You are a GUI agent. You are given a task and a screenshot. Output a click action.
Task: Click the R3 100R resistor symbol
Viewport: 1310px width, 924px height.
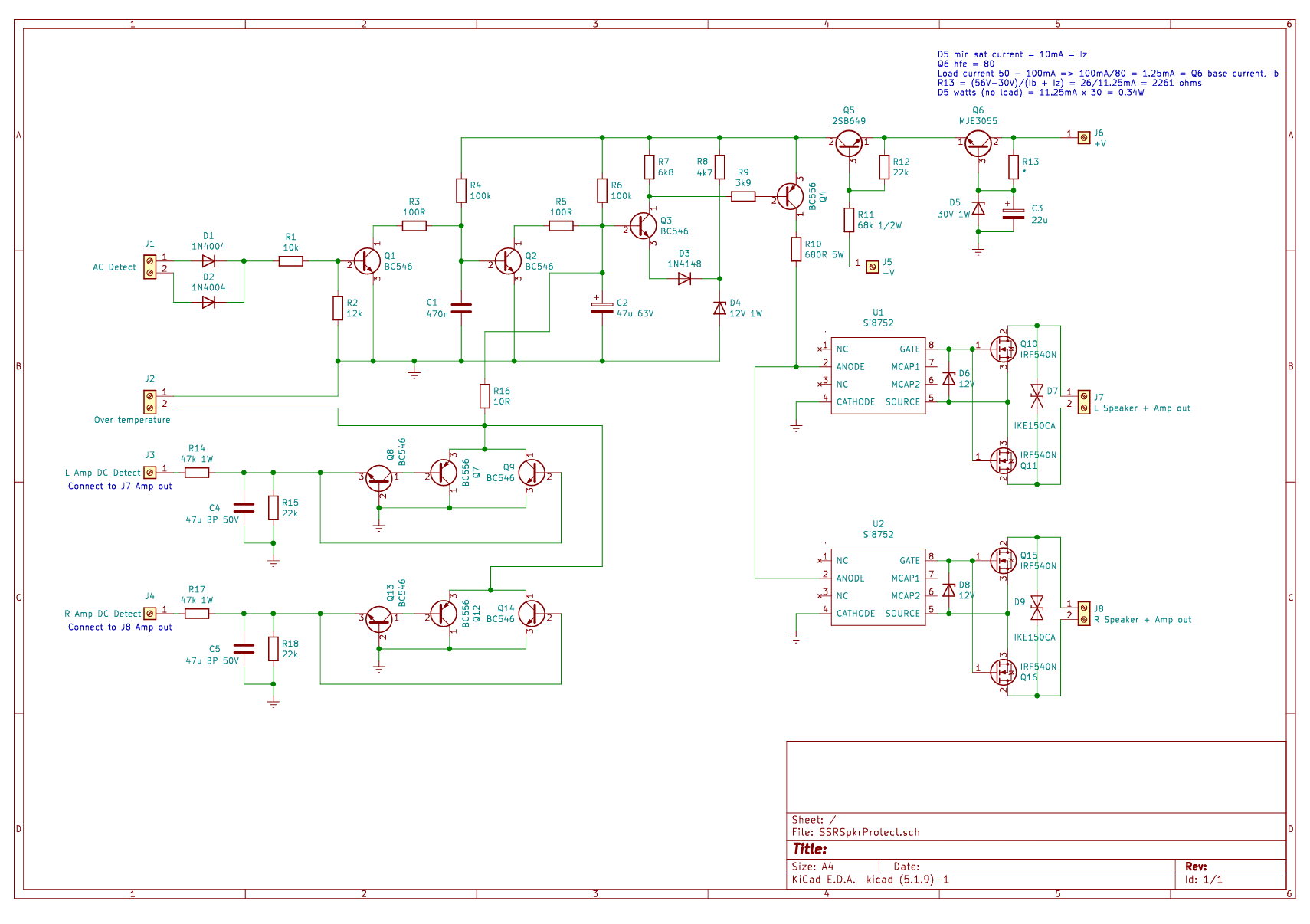point(414,226)
